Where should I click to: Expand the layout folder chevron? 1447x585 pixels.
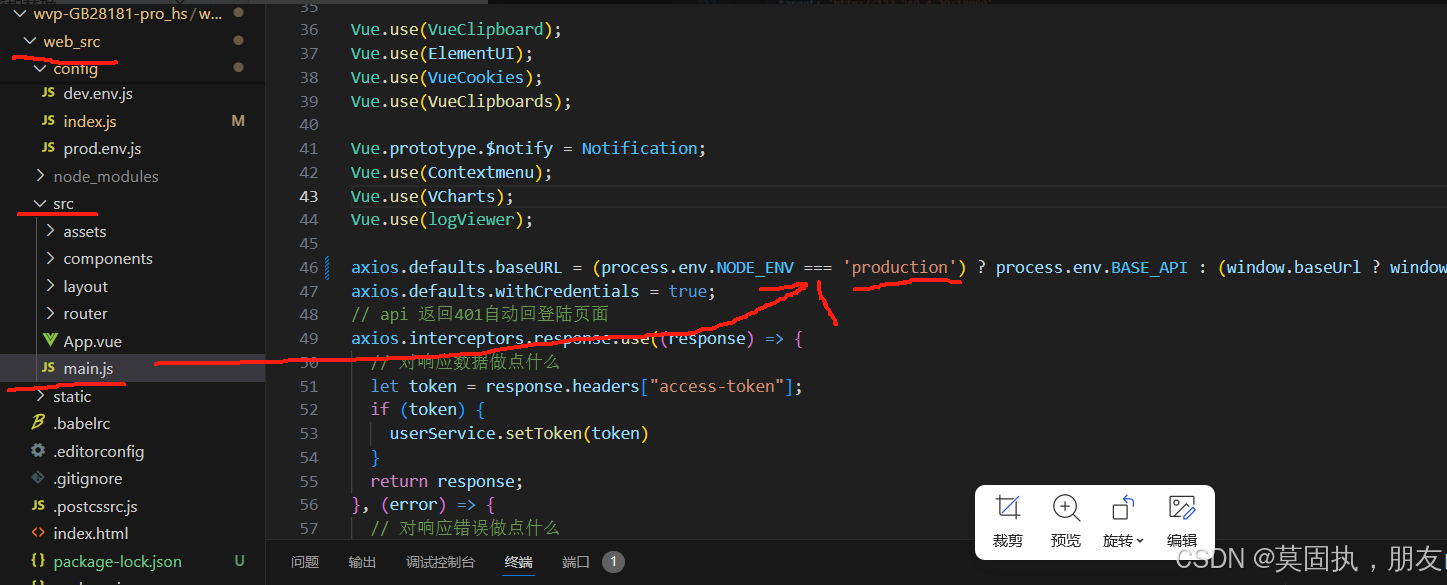click(51, 286)
